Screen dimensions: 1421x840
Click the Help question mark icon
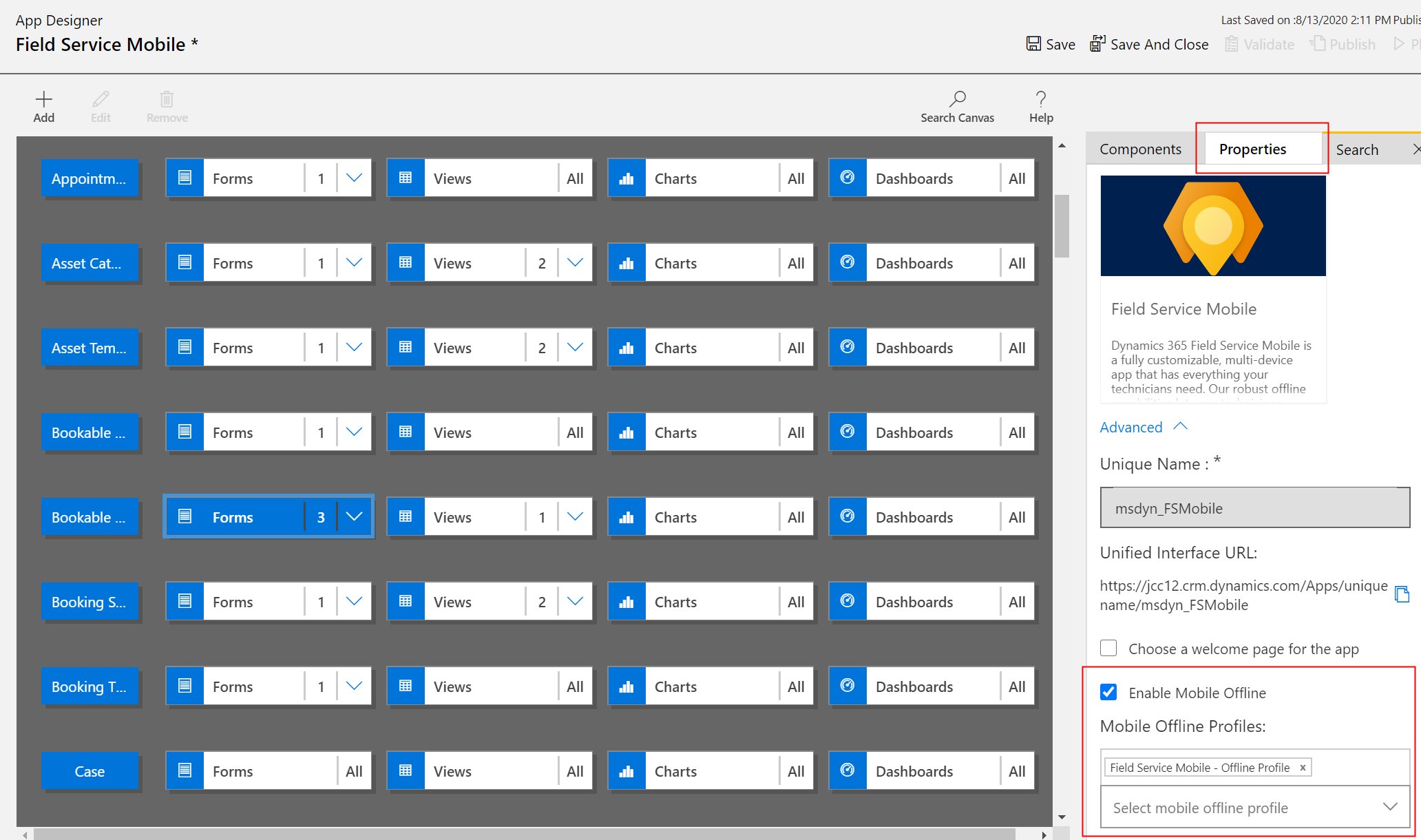click(1041, 99)
